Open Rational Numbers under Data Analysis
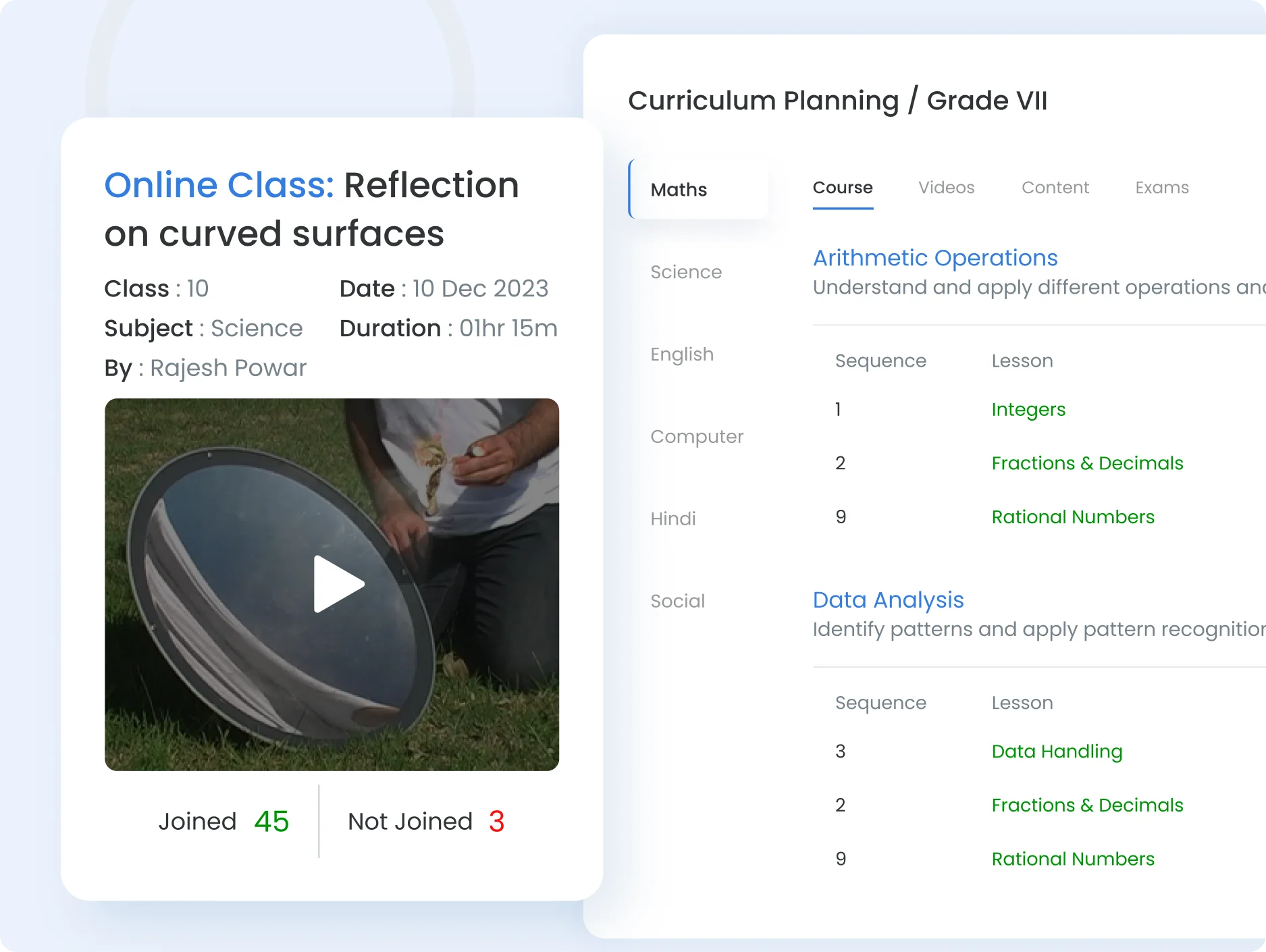Screen dimensions: 1266x952 point(1072,859)
